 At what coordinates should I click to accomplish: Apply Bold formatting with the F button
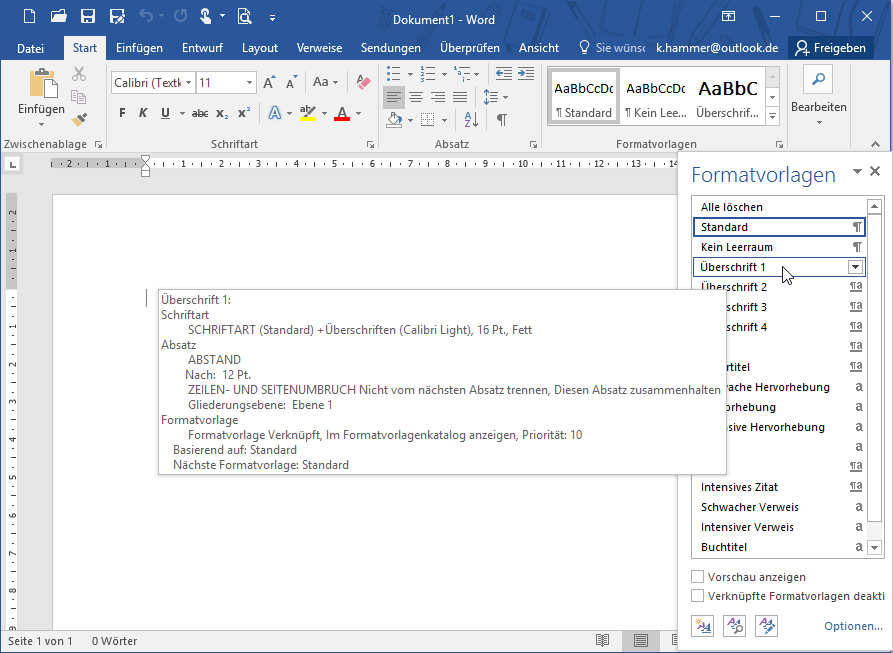tap(122, 113)
